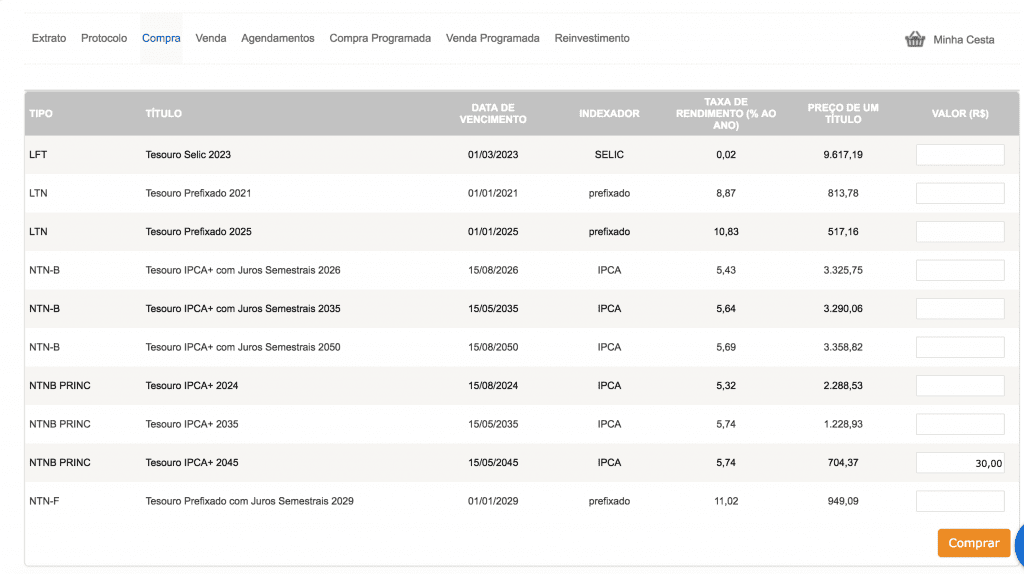Select the Tesouro IPCA+ 2024 title
This screenshot has width=1024, height=574.
[x=191, y=386]
